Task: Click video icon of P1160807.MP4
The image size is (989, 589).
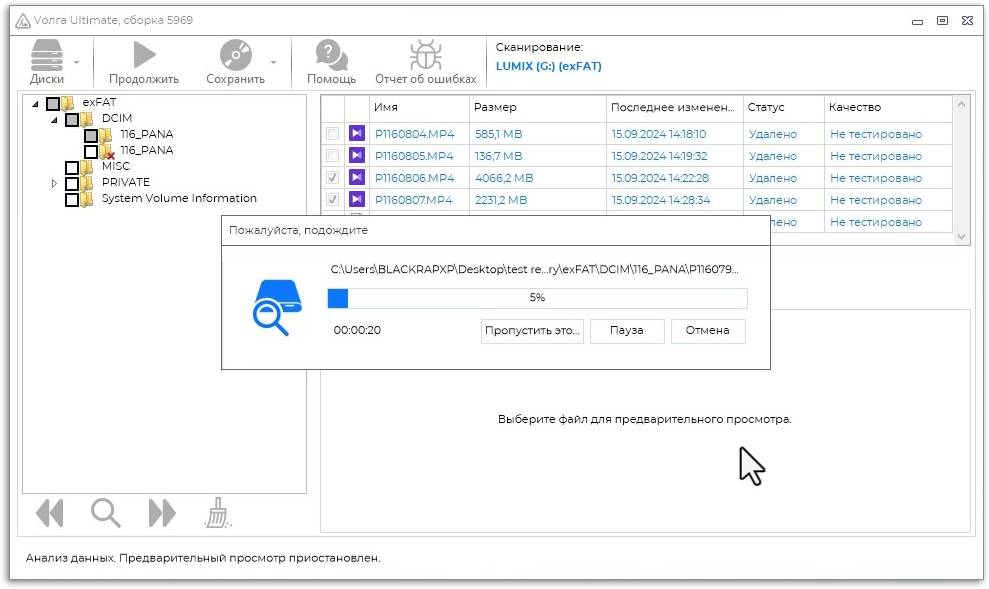Action: point(357,199)
